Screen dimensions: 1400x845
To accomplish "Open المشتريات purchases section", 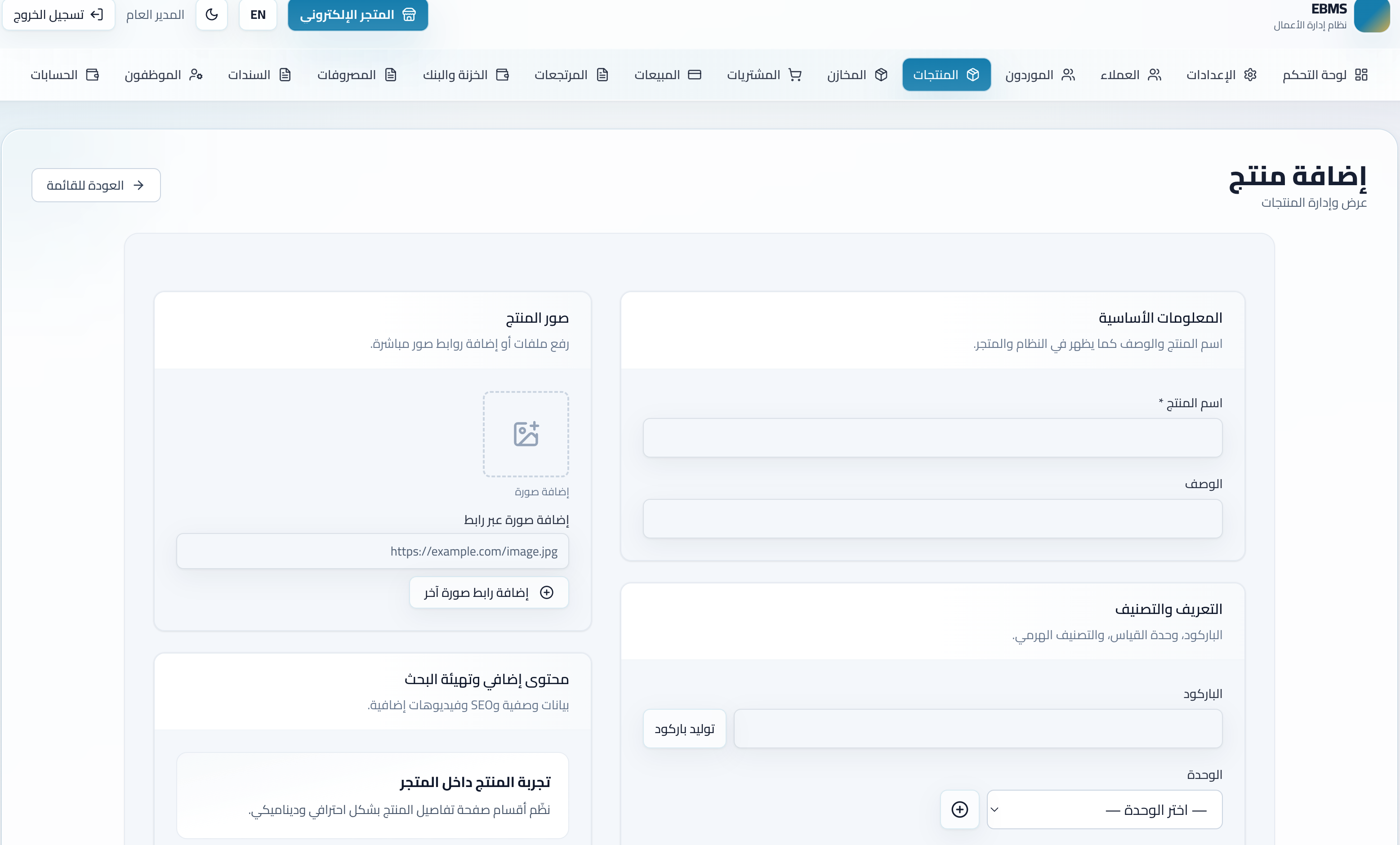I will coord(764,75).
